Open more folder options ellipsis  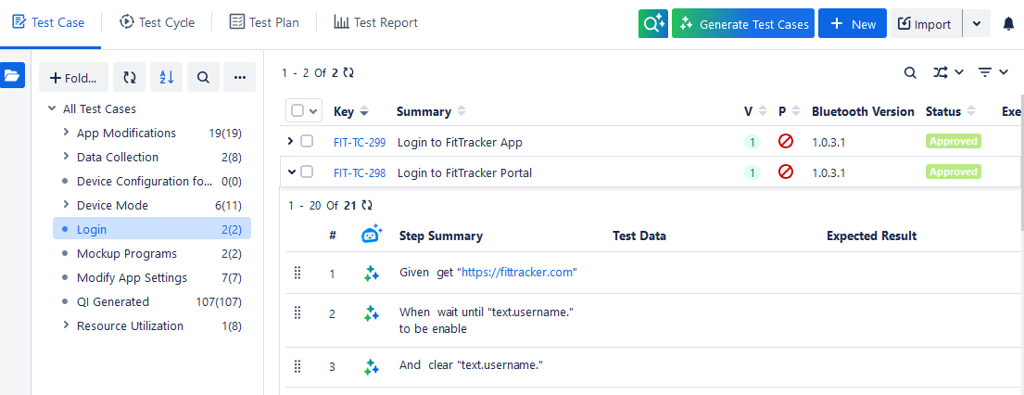pos(240,78)
